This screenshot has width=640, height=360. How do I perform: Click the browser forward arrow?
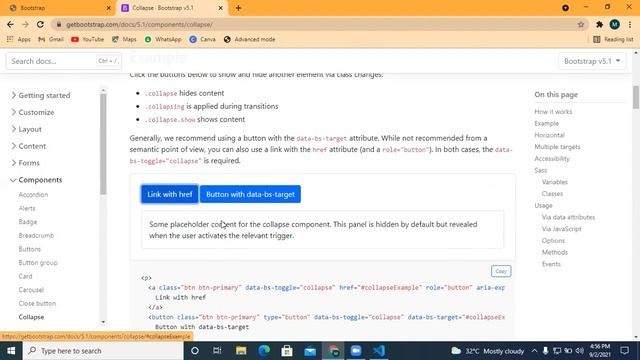tap(25, 24)
